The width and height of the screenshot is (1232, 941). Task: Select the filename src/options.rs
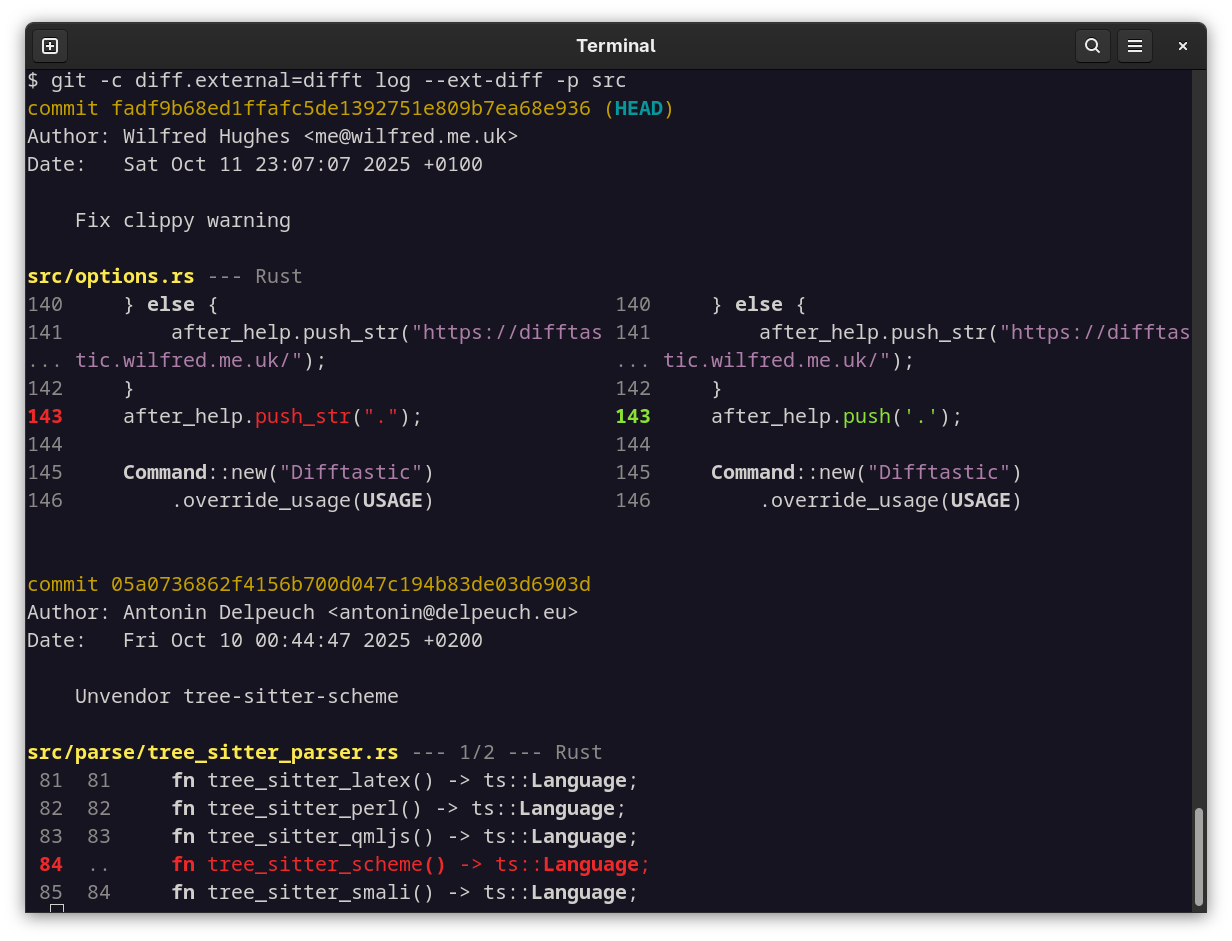110,276
